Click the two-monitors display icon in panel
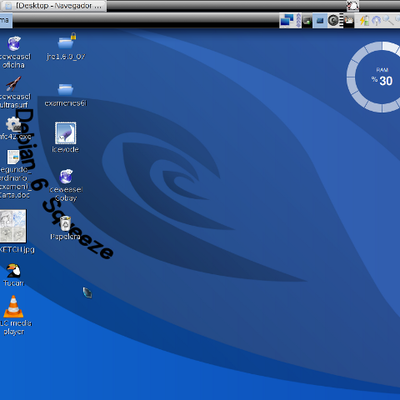This screenshot has width=400, height=400. (x=287, y=20)
